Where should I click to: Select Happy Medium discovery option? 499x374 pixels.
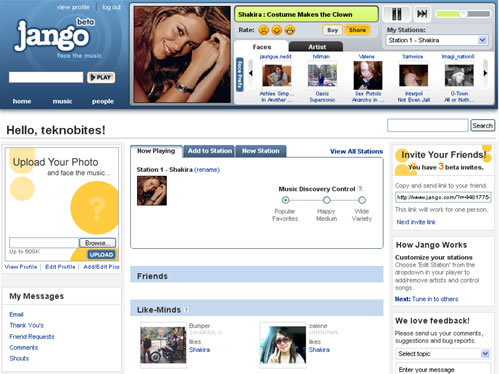point(327,200)
